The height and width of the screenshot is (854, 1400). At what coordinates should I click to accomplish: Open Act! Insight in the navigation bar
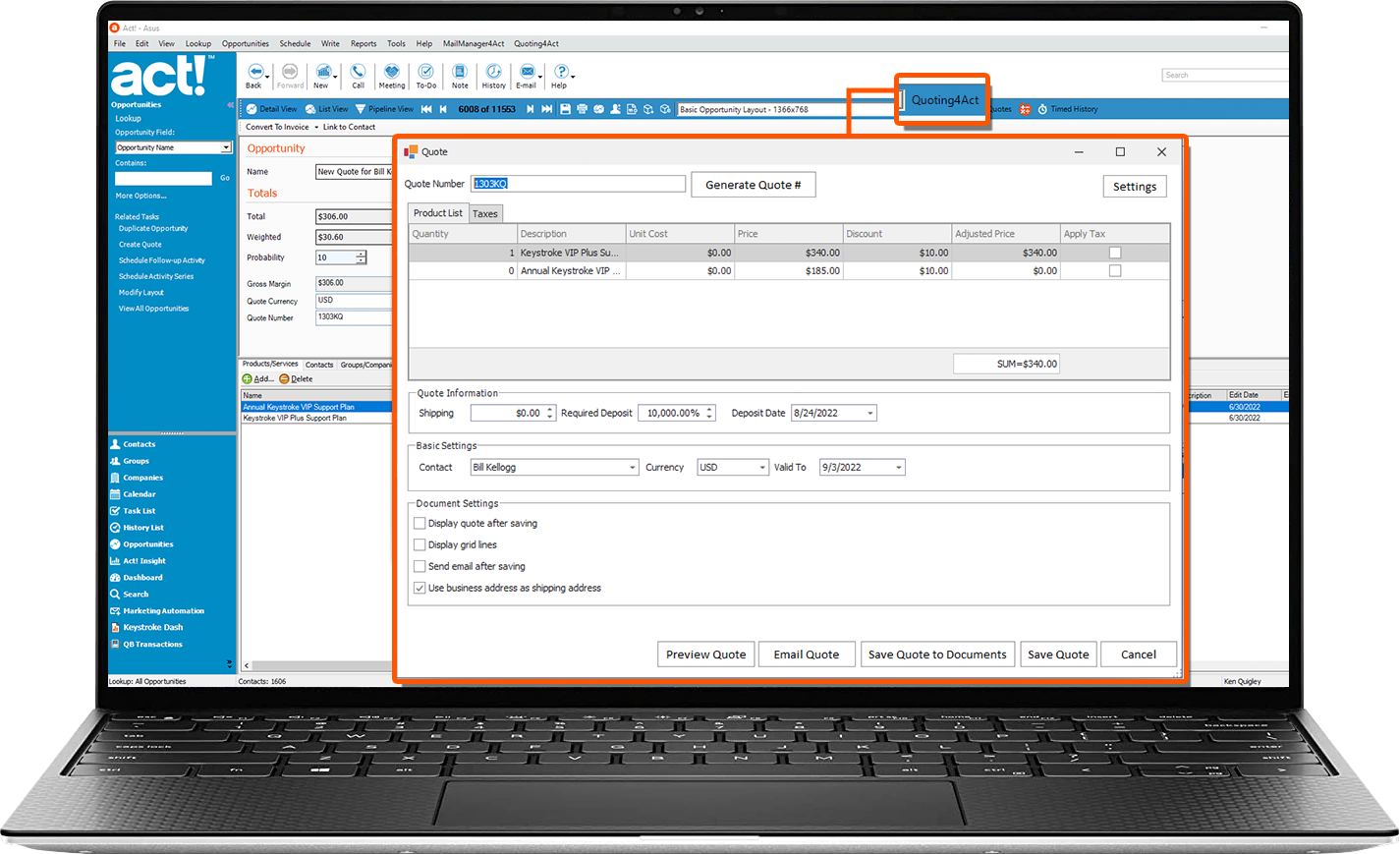[x=138, y=561]
